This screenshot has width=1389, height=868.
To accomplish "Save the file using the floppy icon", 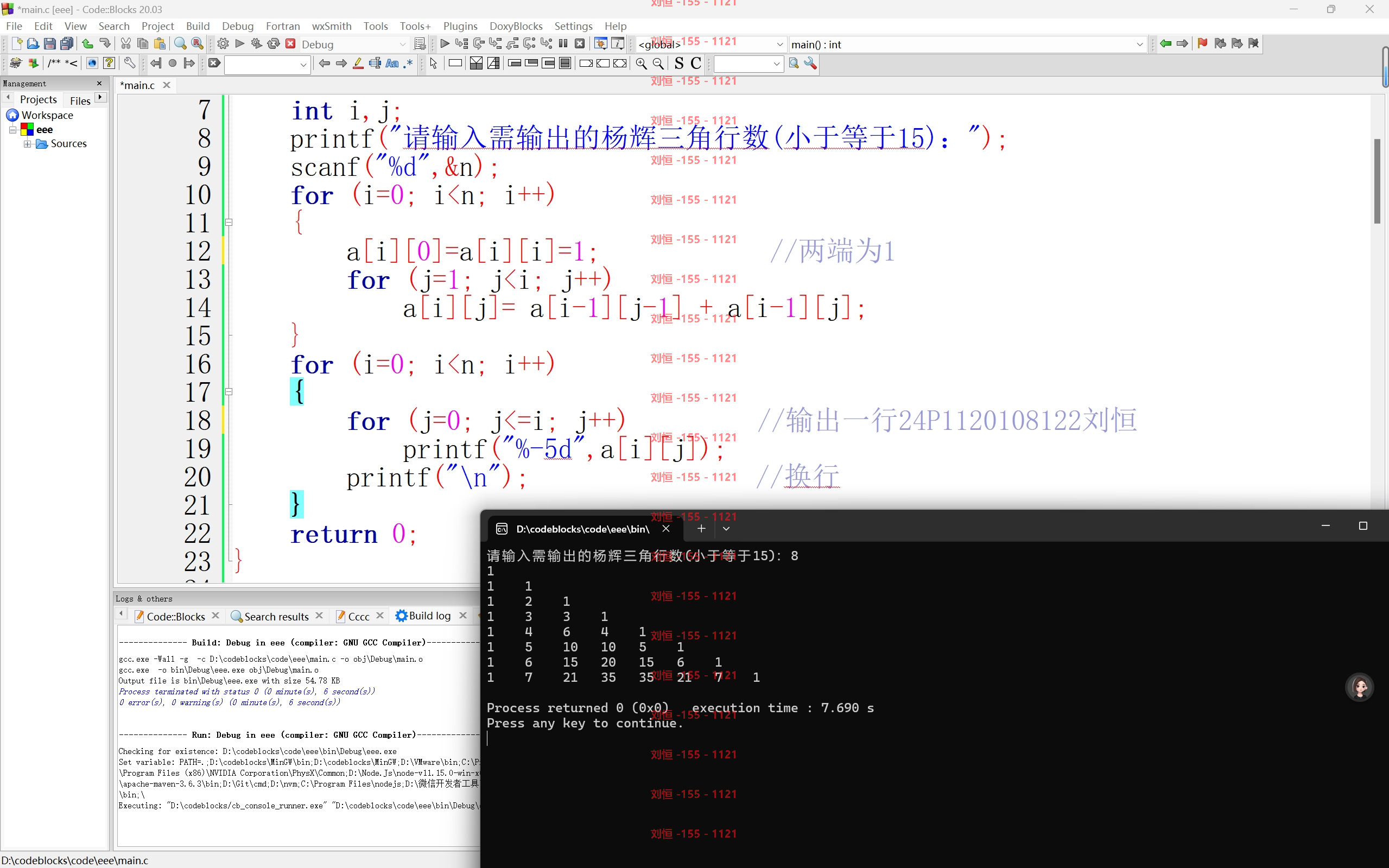I will 50,43.
